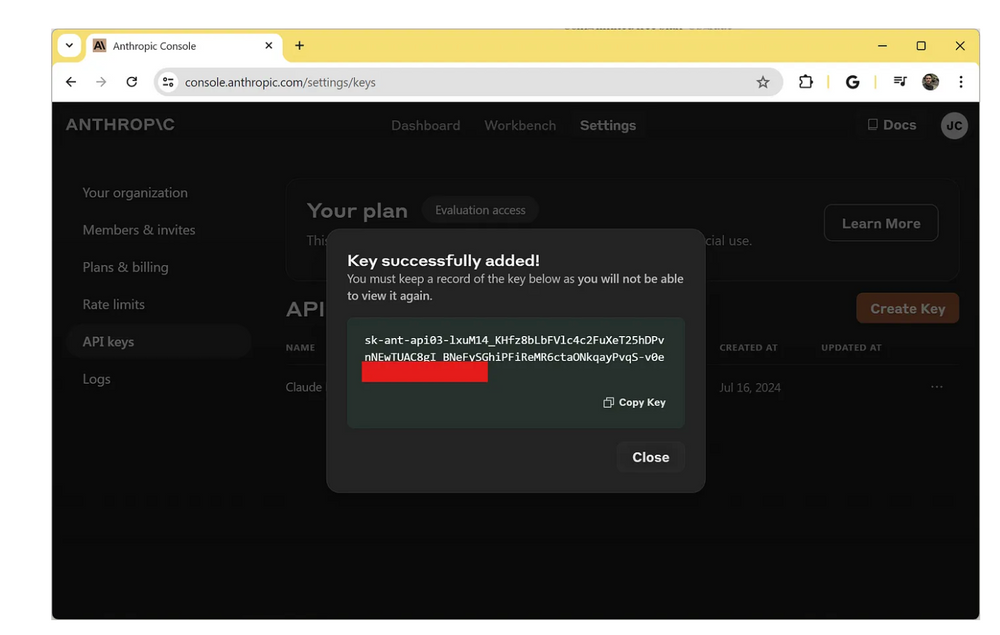This screenshot has height=635, width=1000.
Task: Reload the page with the refresh icon
Action: click(131, 82)
